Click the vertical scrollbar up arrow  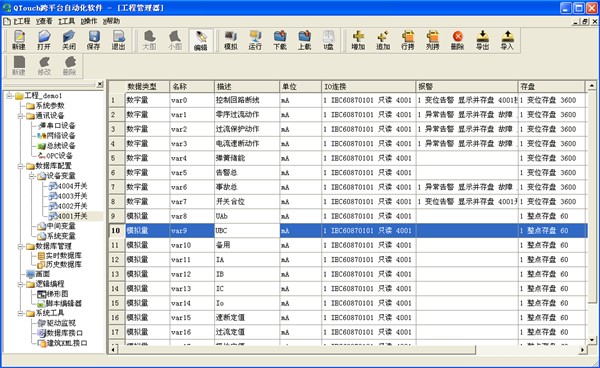592,86
